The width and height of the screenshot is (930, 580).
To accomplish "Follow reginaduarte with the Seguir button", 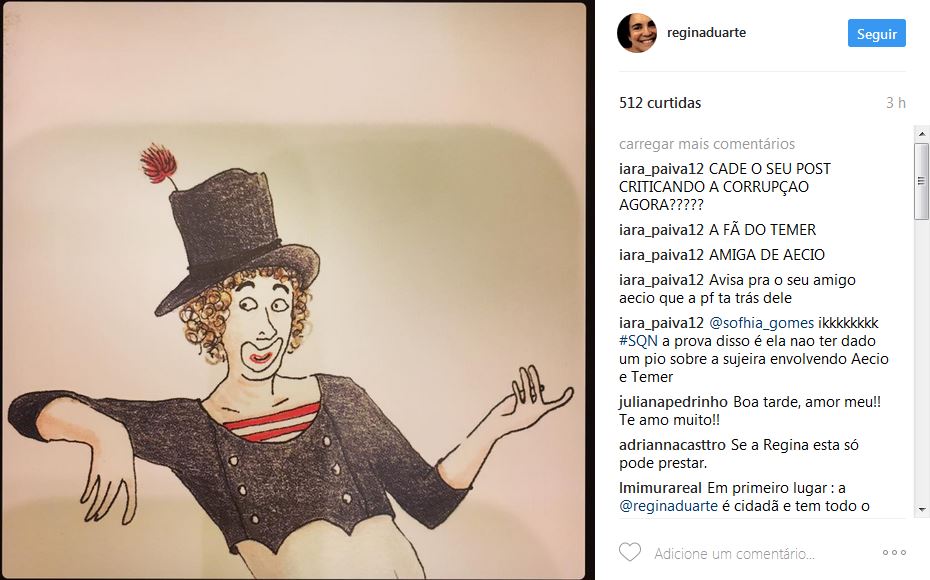I will (x=877, y=33).
